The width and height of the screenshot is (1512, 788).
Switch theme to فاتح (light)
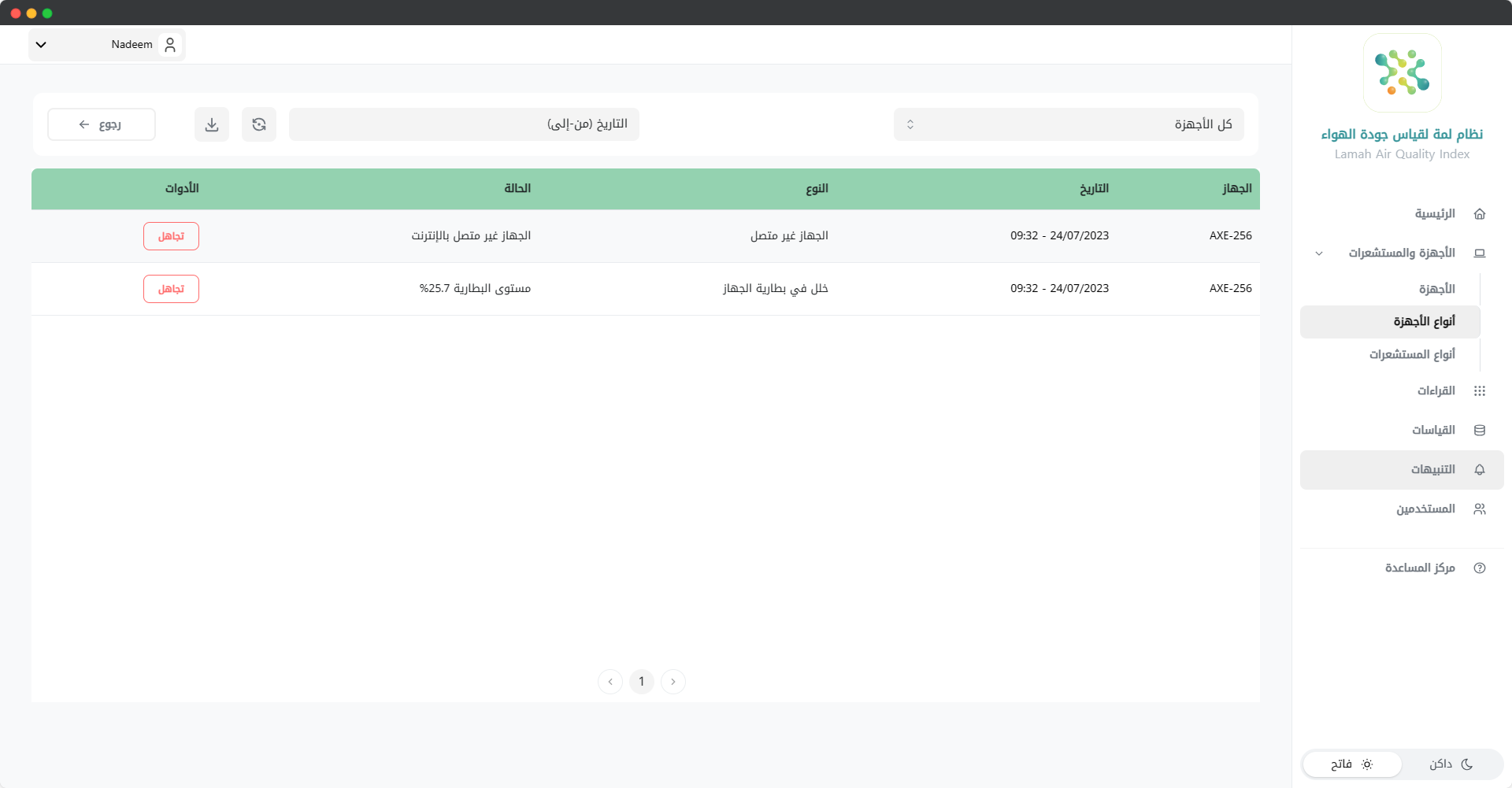(1352, 764)
